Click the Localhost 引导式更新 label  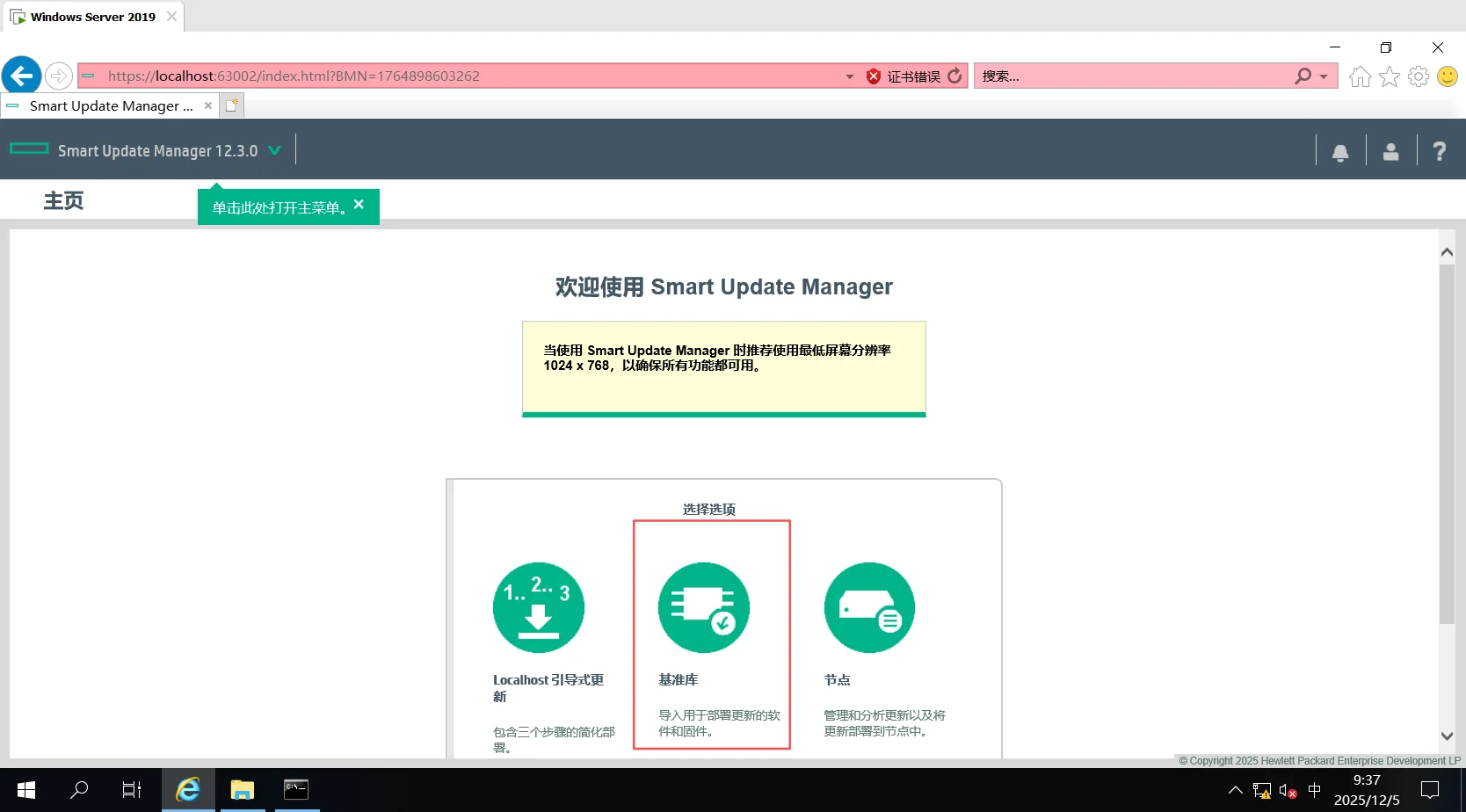pos(548,688)
